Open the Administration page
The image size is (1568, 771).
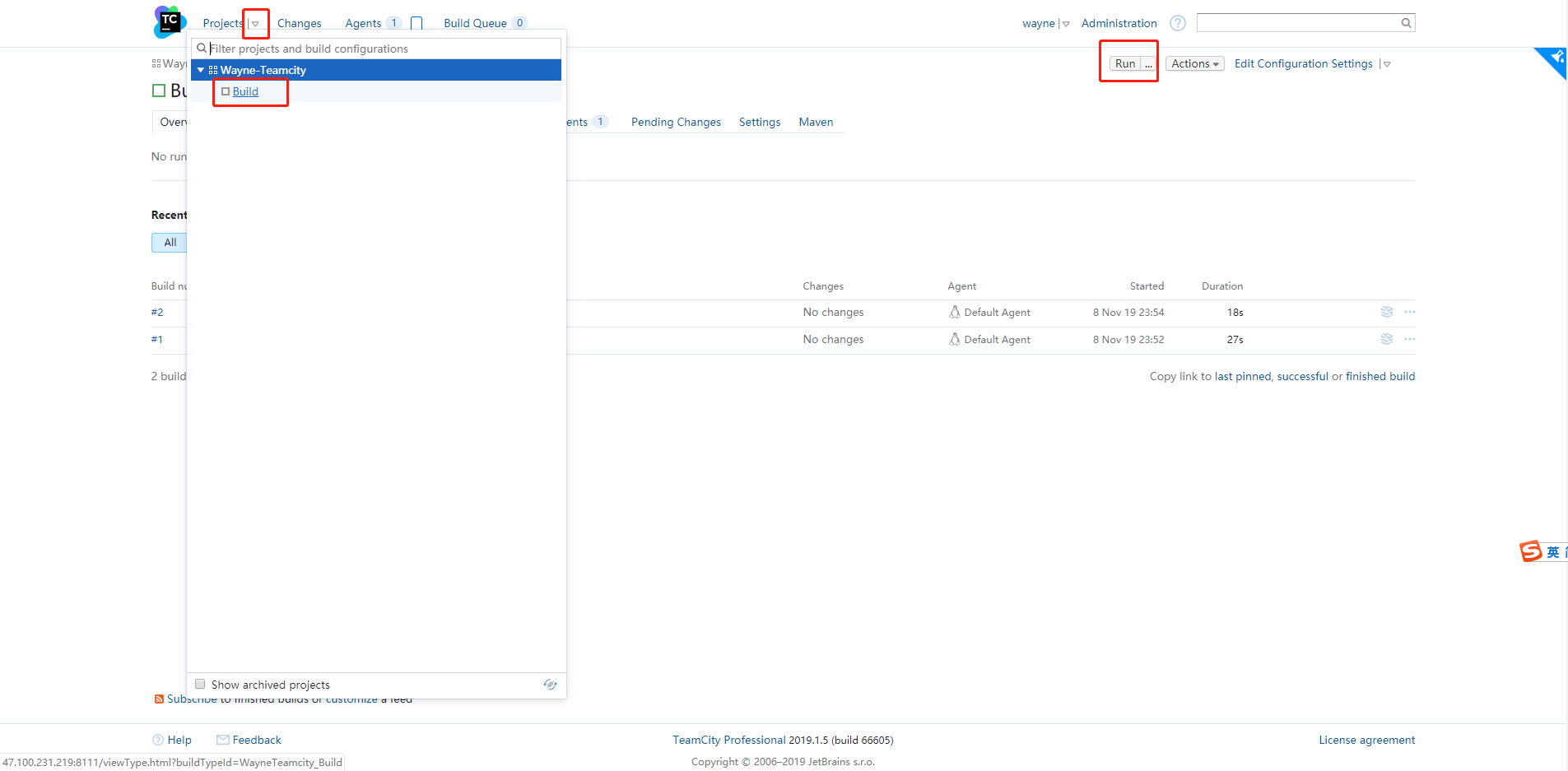[x=1119, y=23]
